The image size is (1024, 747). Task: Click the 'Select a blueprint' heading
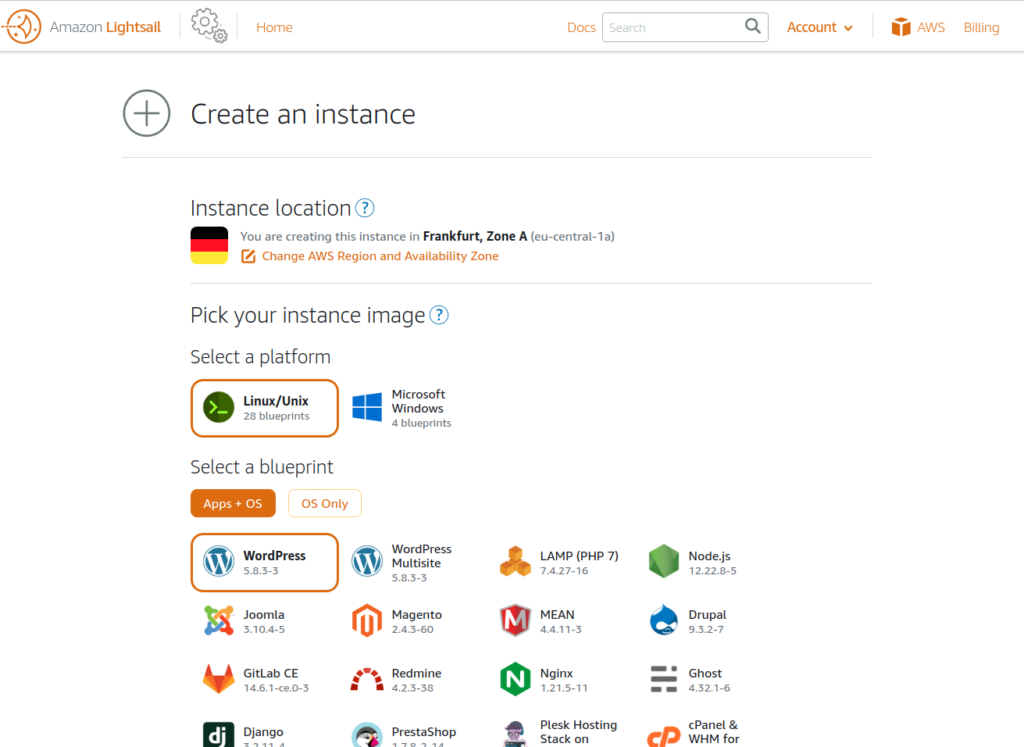262,468
